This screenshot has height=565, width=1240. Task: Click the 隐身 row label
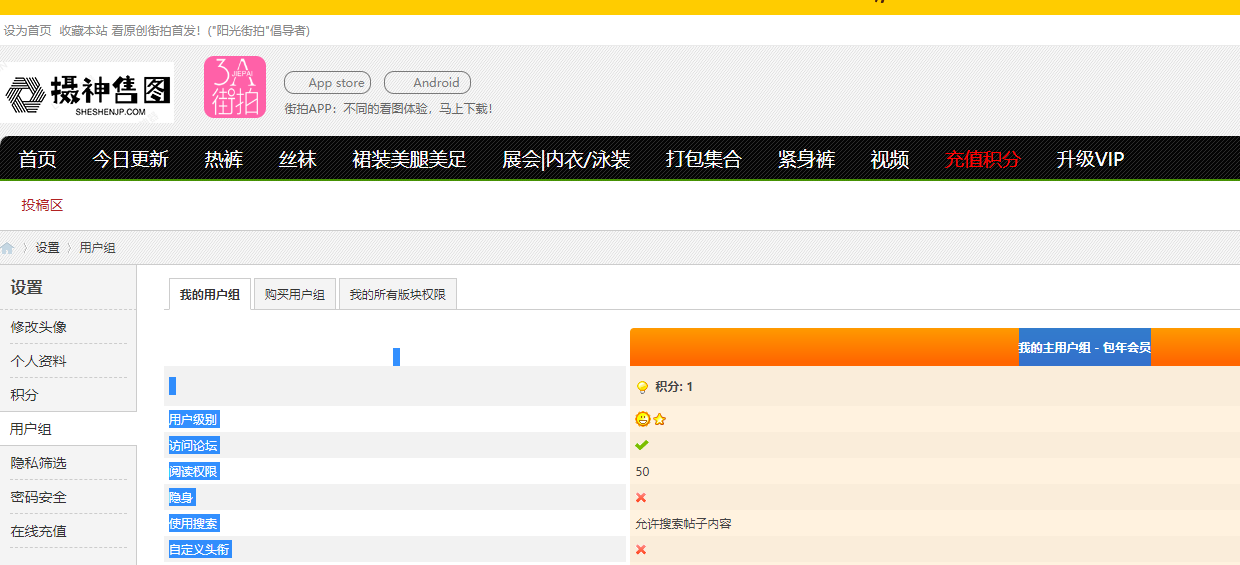tap(181, 497)
